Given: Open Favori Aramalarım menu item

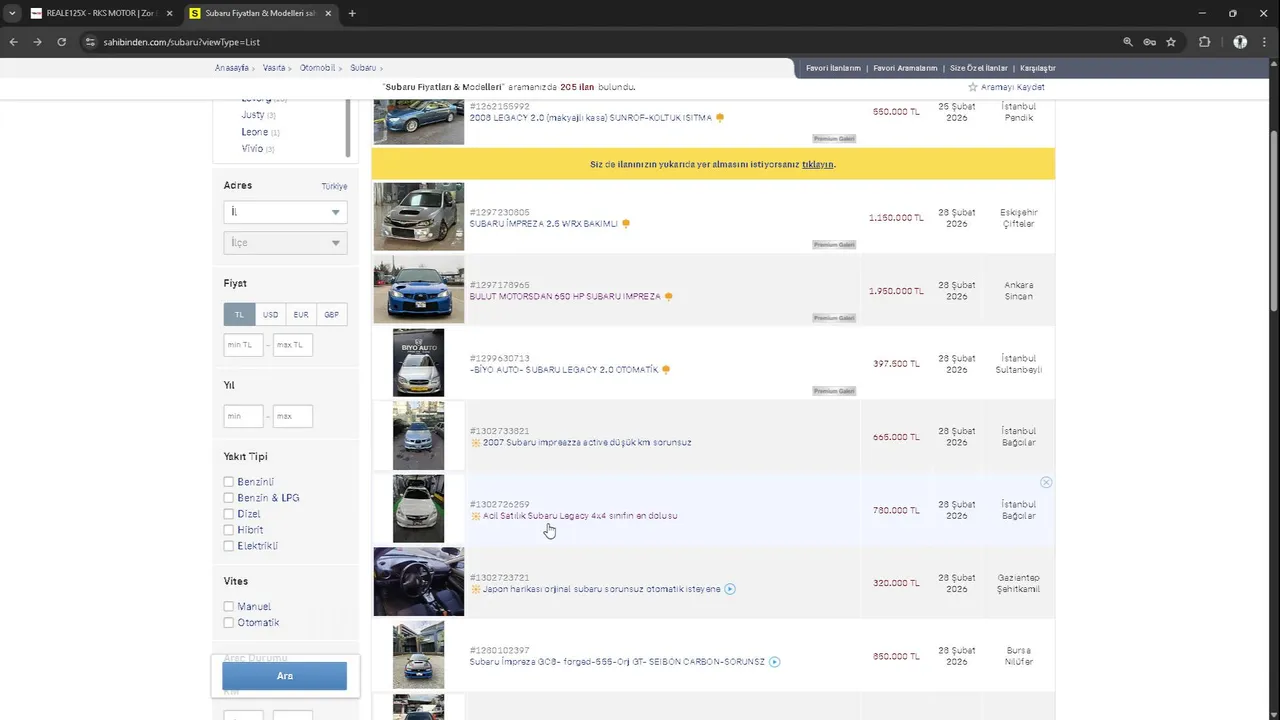Looking at the screenshot, I should pos(905,68).
